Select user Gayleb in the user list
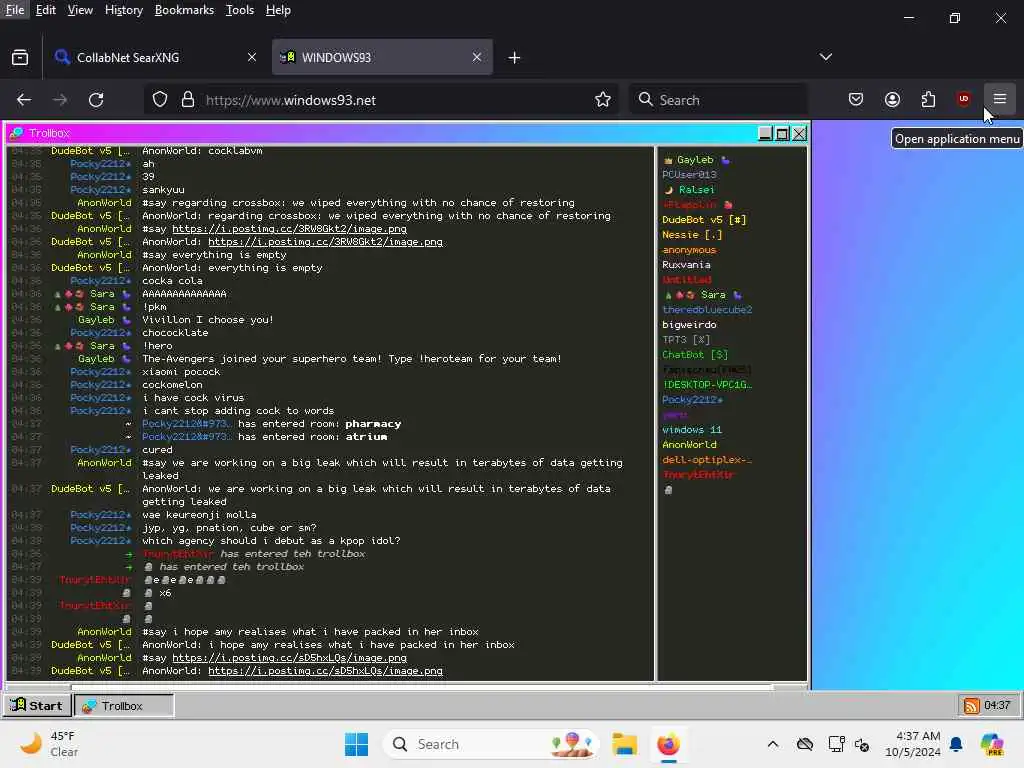The width and height of the screenshot is (1024, 768). click(695, 159)
